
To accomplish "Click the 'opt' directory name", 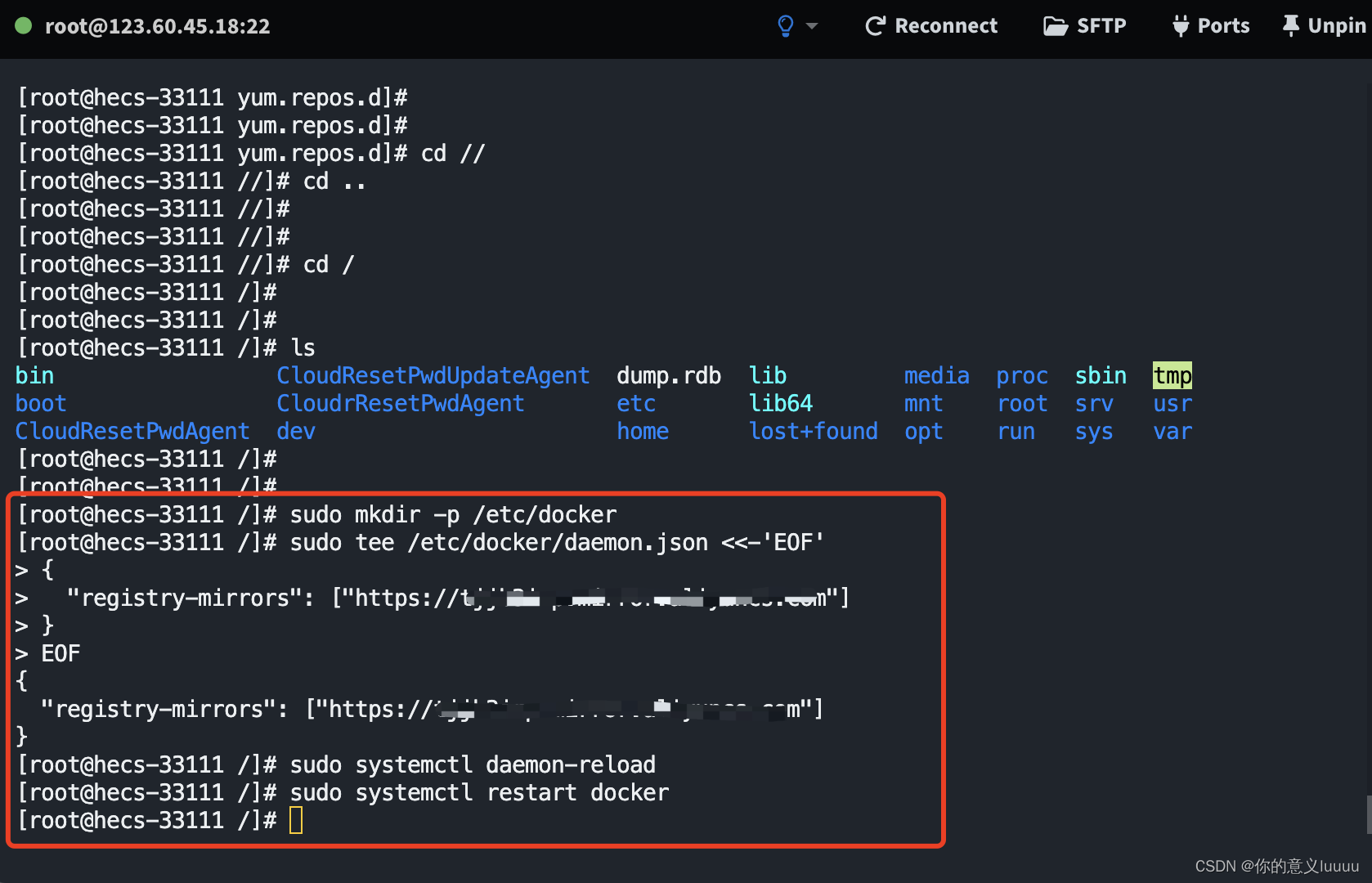I will 924,431.
